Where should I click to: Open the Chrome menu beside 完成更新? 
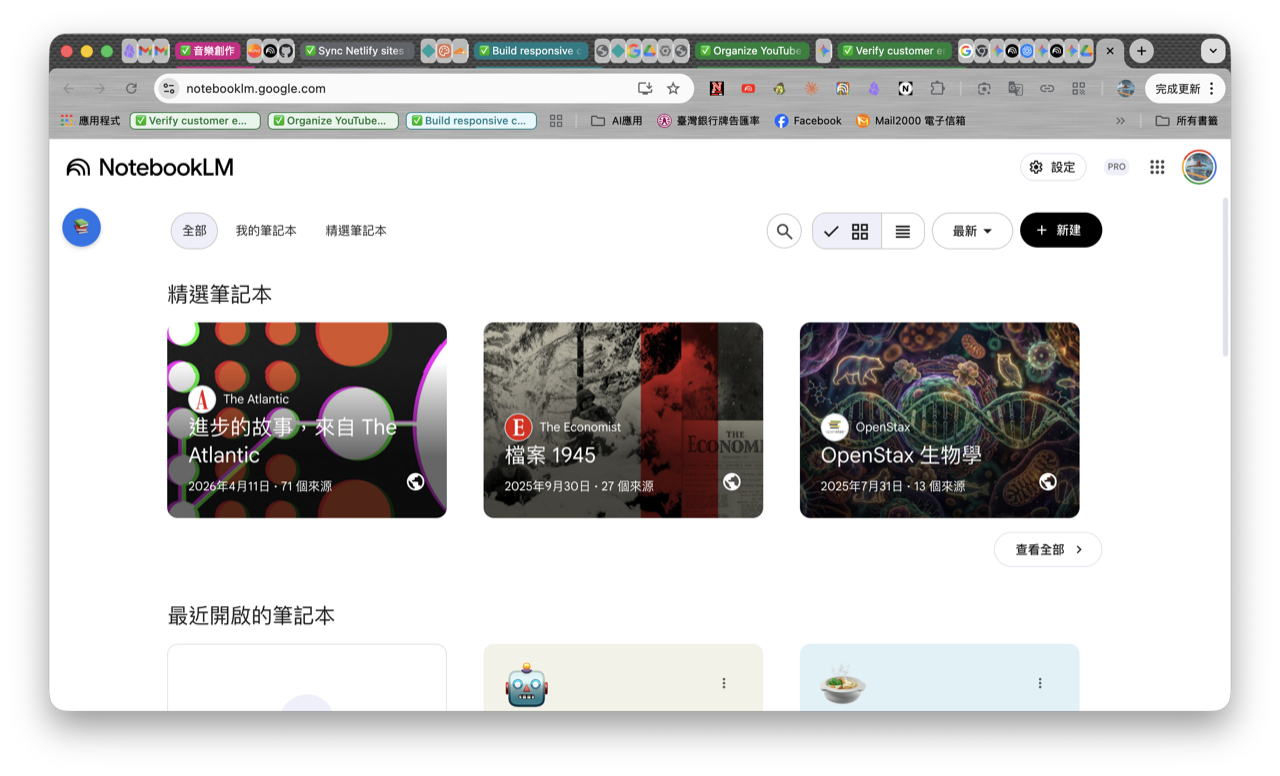tap(1212, 88)
